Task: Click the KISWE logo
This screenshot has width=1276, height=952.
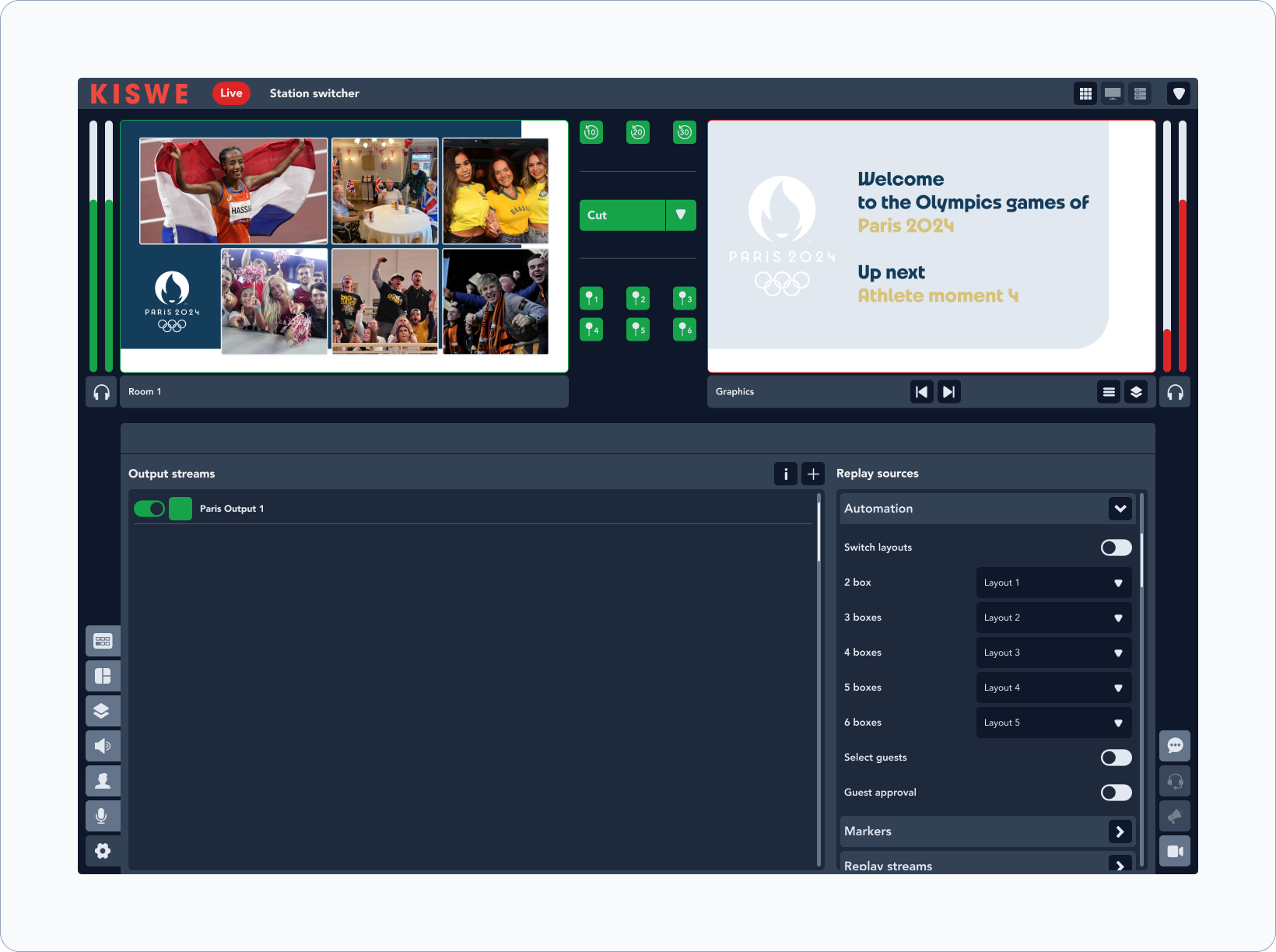Action: tap(139, 93)
